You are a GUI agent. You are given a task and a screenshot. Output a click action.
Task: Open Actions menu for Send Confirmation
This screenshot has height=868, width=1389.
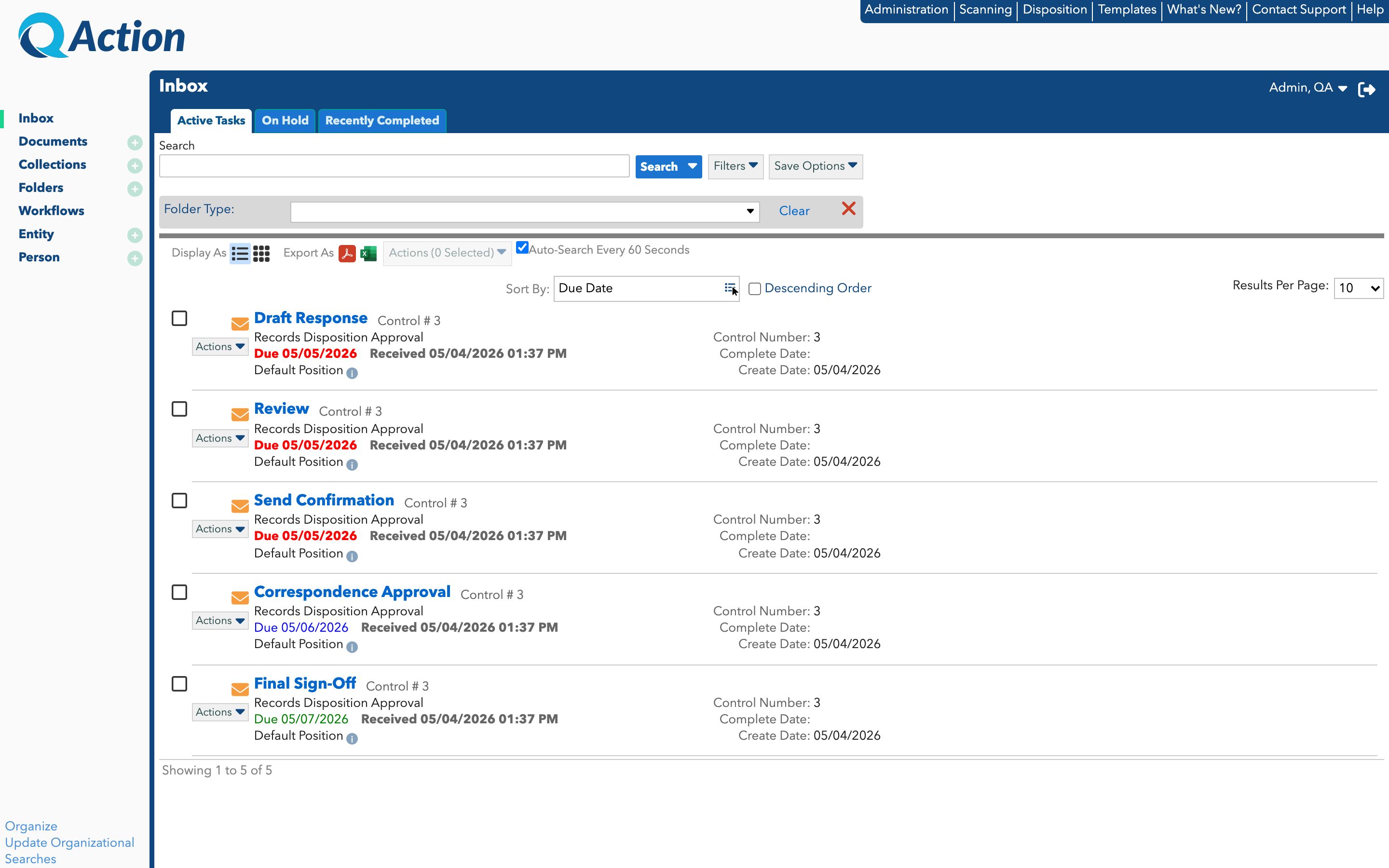point(220,529)
